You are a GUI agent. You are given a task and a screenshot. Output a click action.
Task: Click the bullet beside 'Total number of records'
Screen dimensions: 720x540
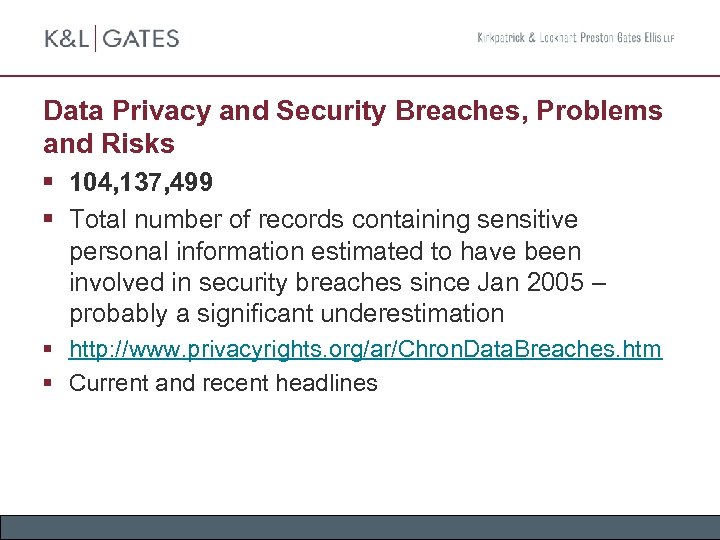[50, 218]
